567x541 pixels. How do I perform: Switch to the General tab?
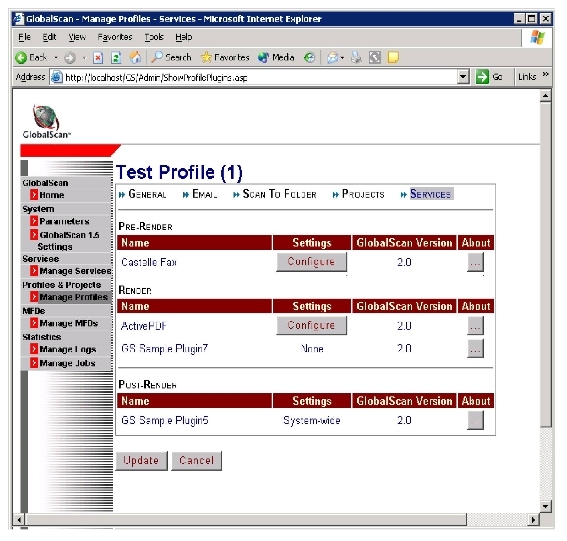pos(147,194)
